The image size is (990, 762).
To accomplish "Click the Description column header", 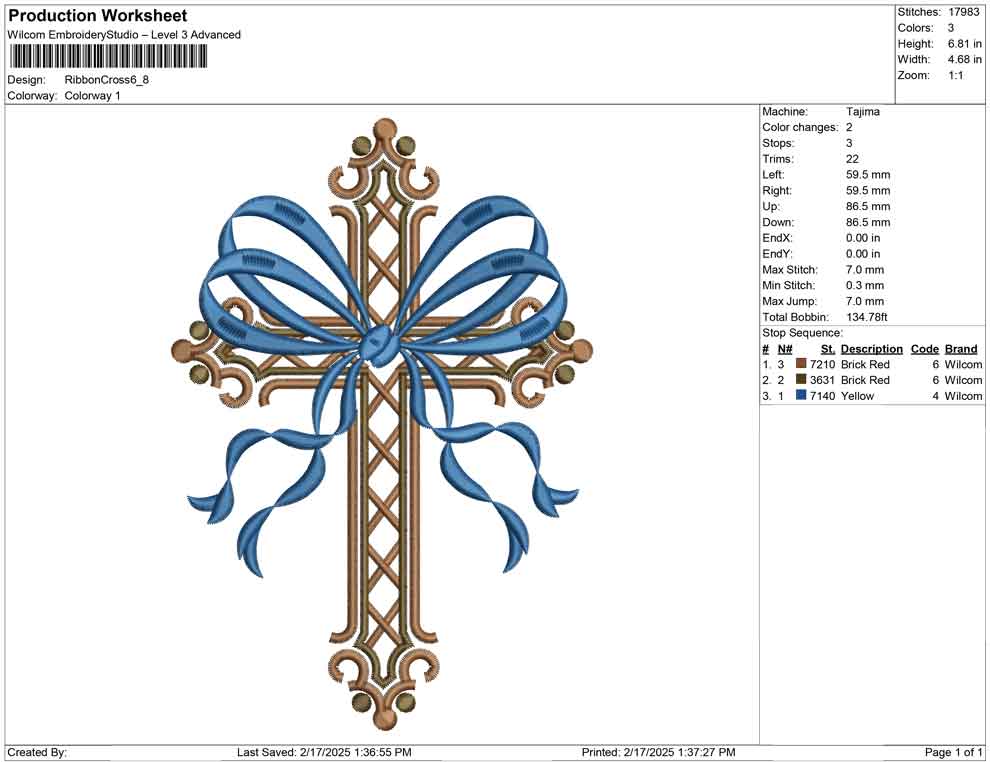I will pos(871,348).
